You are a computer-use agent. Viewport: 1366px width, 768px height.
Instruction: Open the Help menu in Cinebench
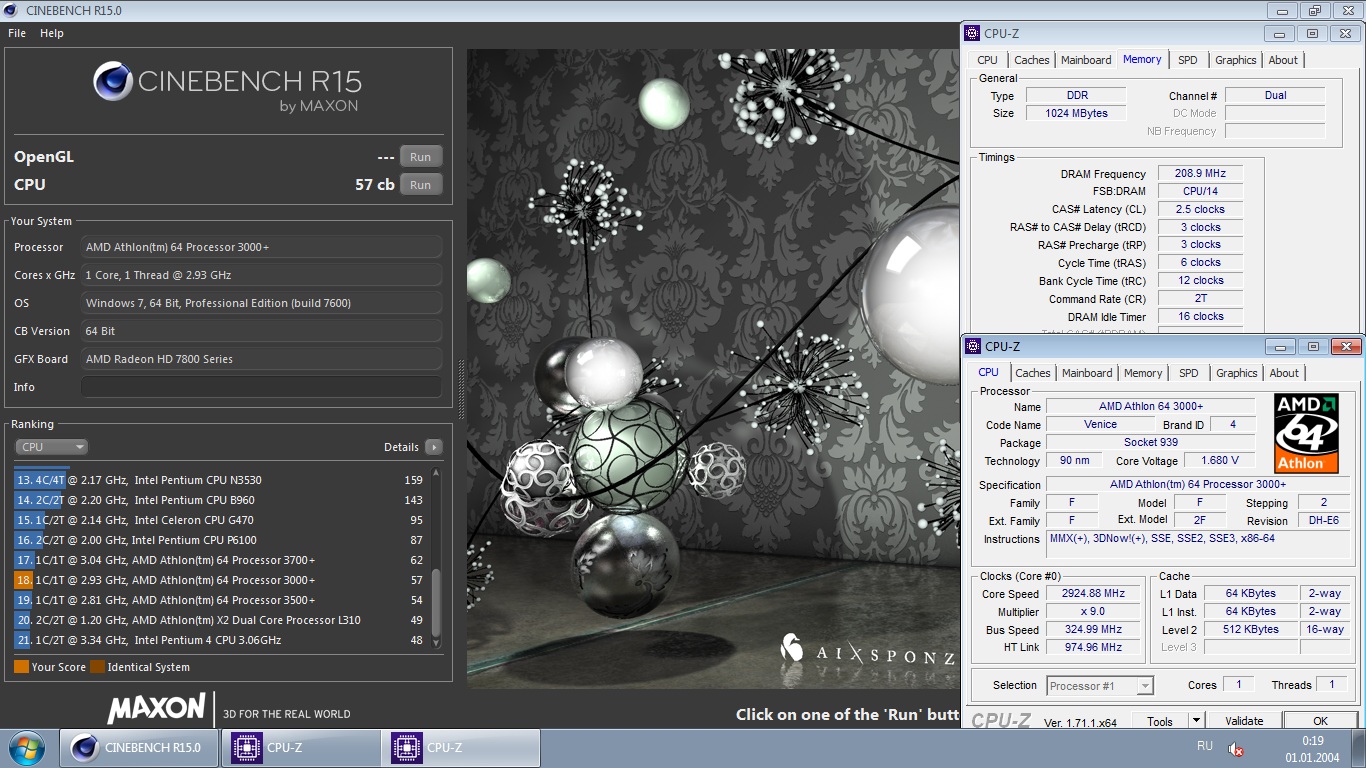click(x=52, y=33)
